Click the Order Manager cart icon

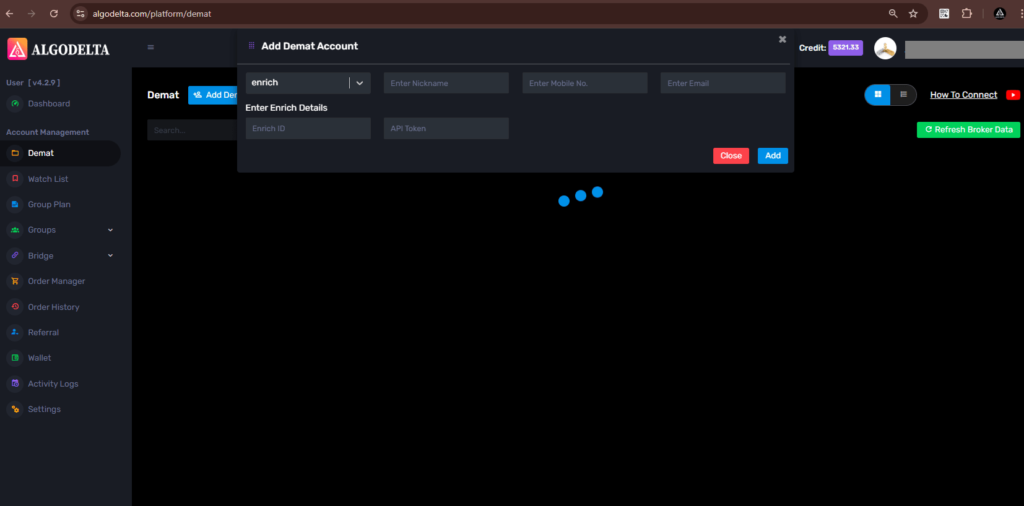pyautogui.click(x=14, y=281)
